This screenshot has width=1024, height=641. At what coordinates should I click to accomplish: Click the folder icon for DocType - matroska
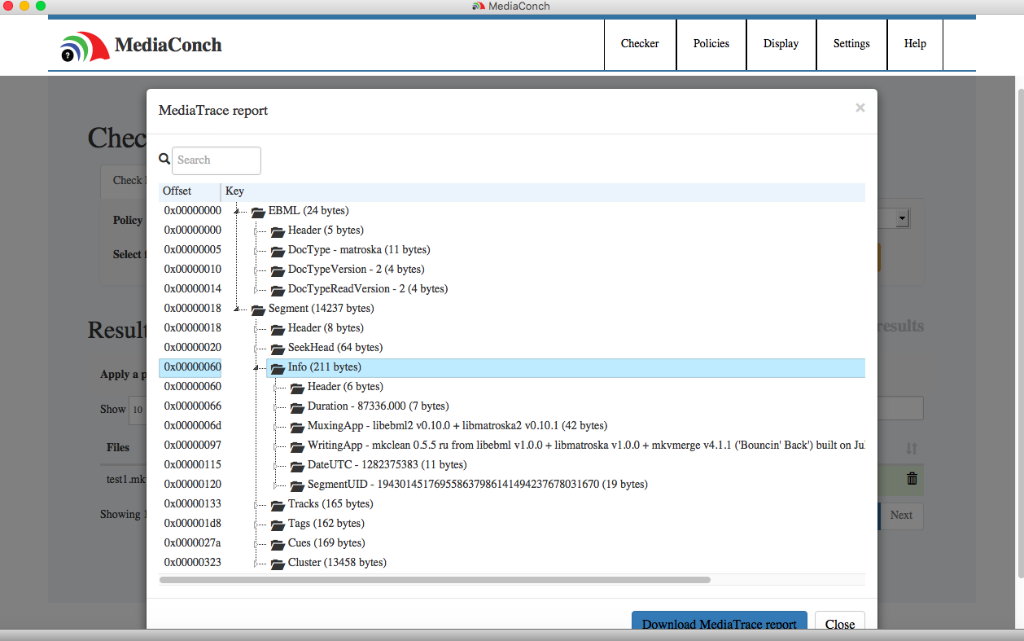[278, 251]
